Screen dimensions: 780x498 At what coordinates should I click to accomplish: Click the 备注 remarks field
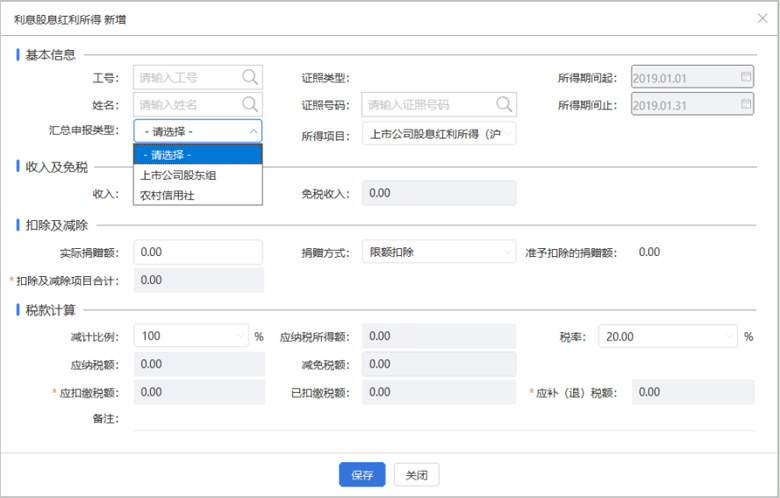coord(440,419)
